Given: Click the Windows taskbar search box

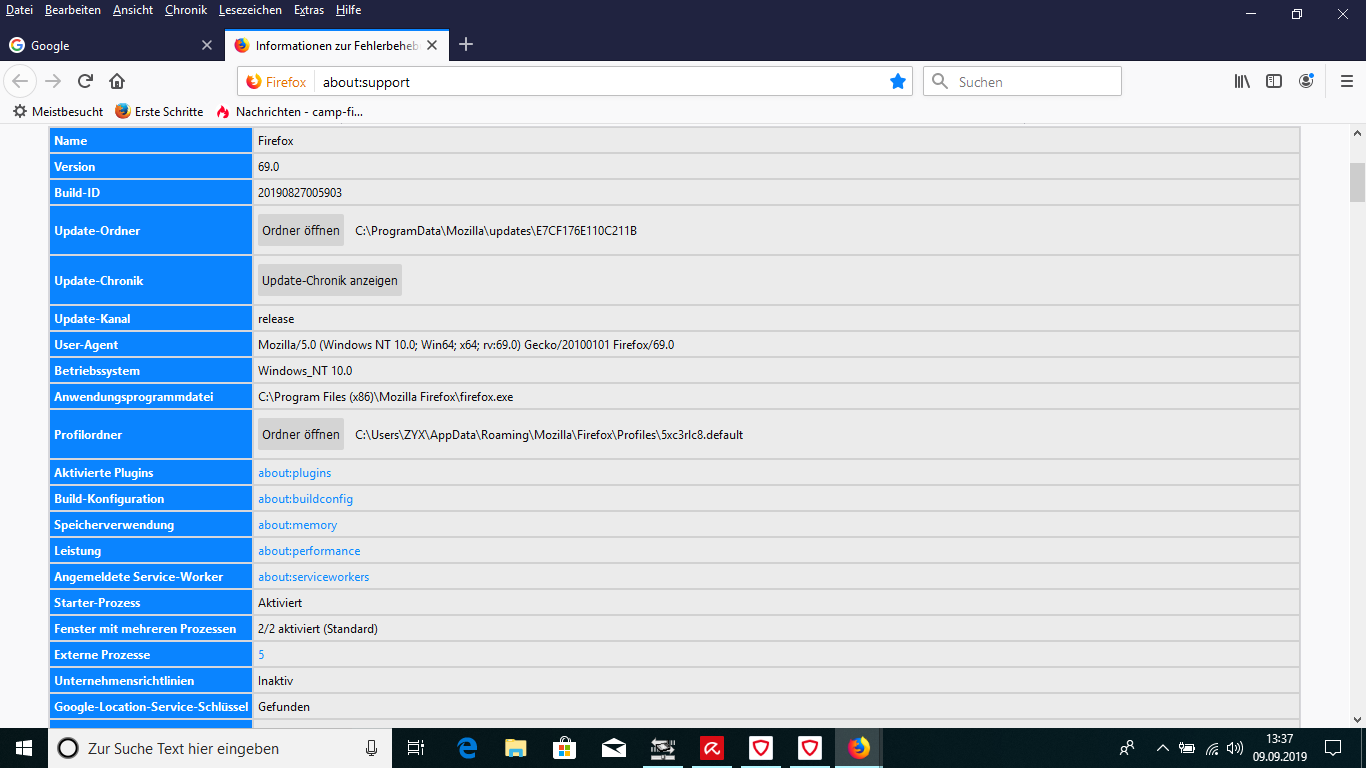Looking at the screenshot, I should click(x=218, y=748).
